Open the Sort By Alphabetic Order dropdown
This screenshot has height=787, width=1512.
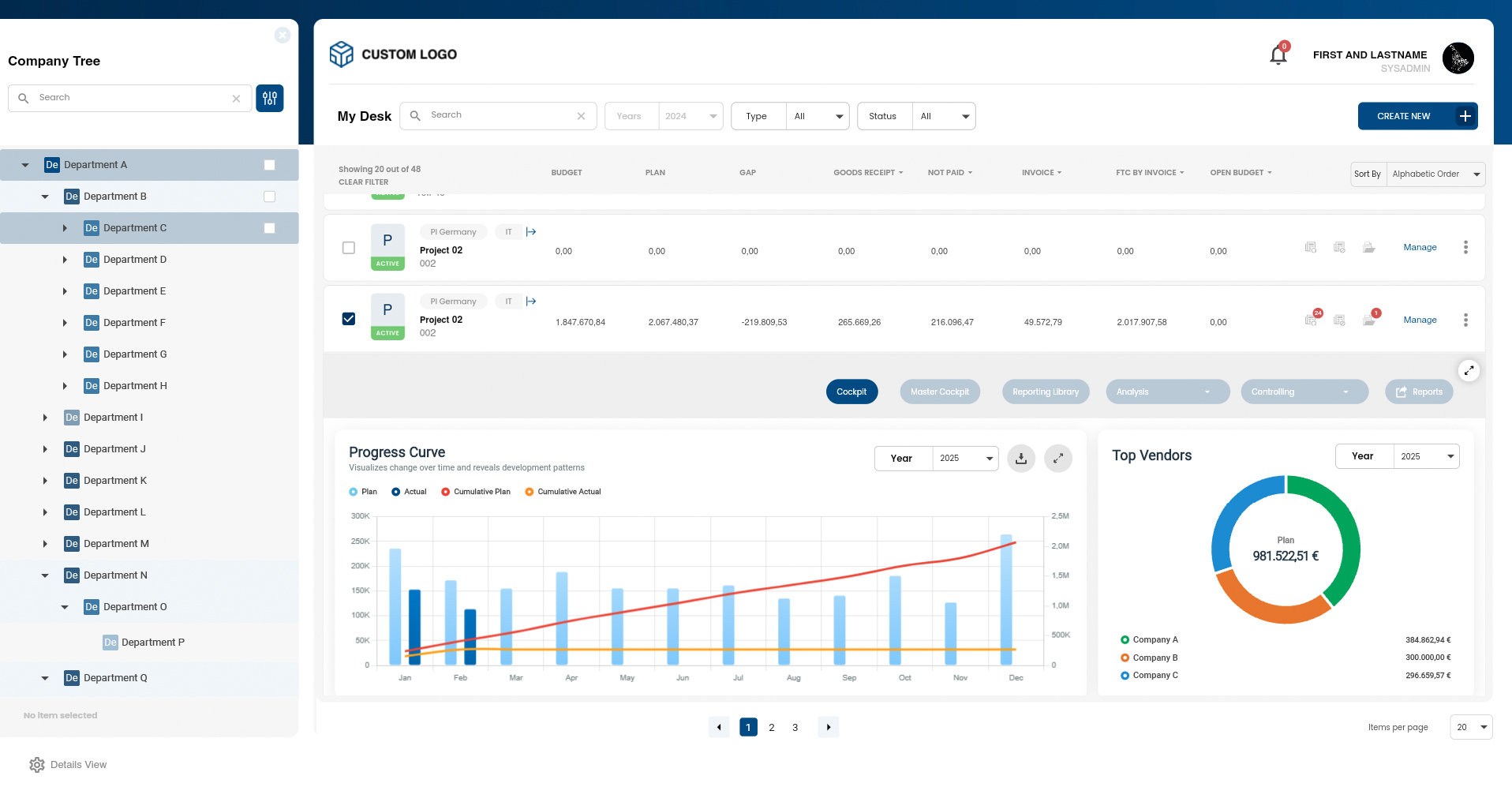[x=1435, y=174]
